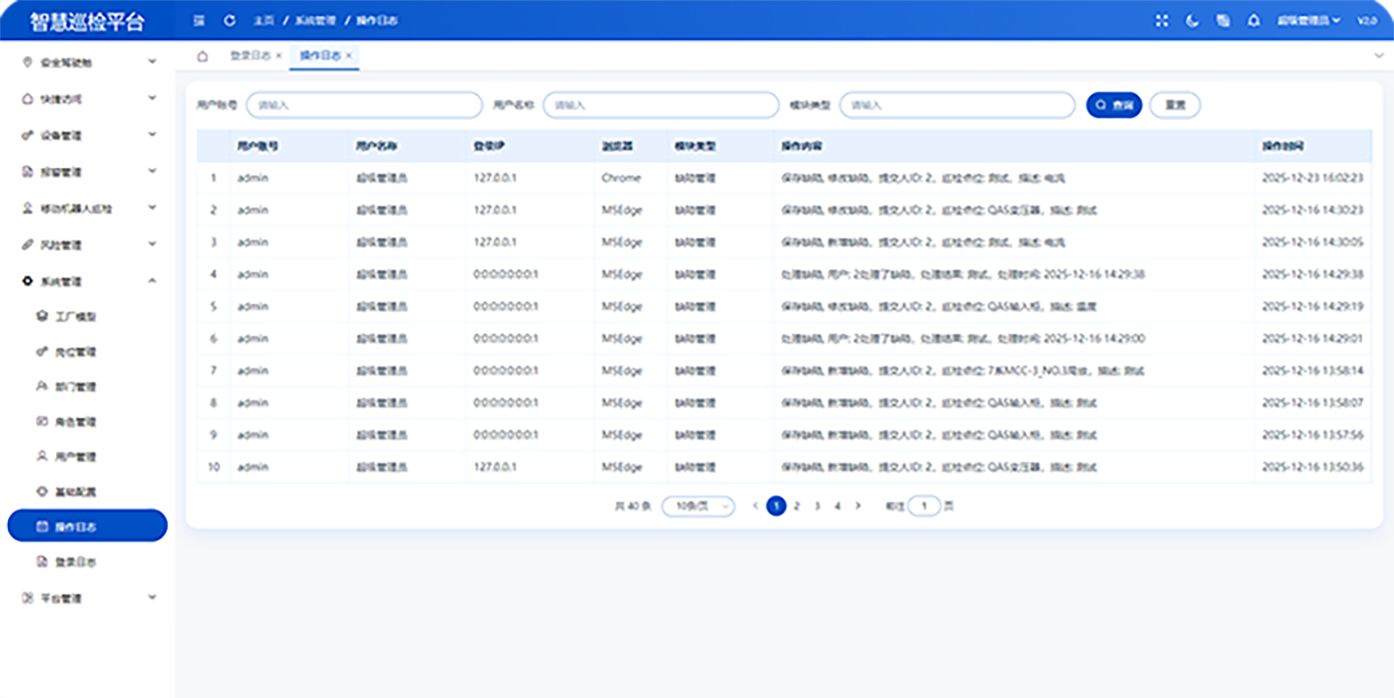Open 用户管理 in the sidebar
This screenshot has width=1394, height=698.
click(x=75, y=457)
